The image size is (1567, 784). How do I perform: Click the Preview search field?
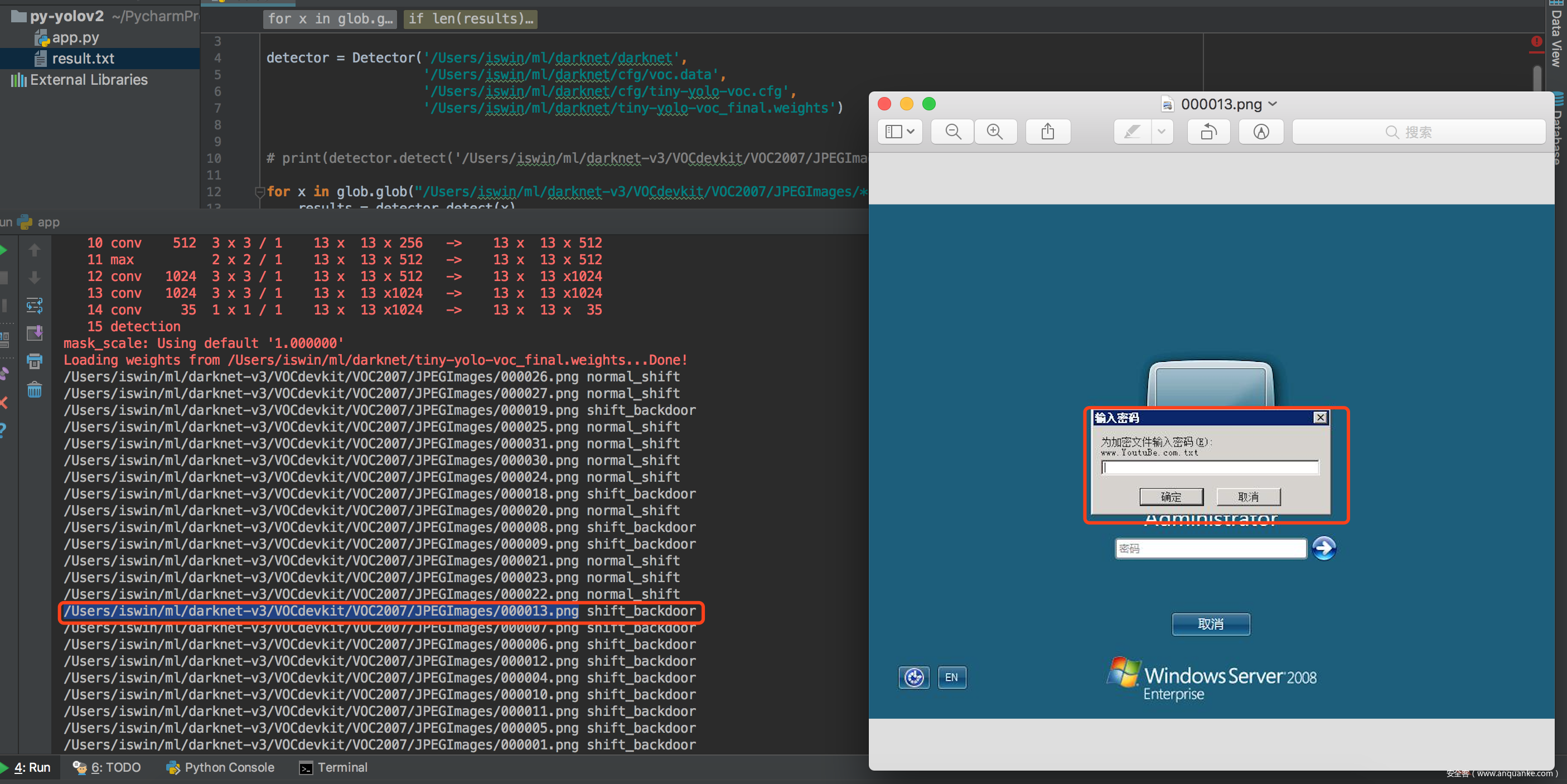pos(1418,132)
